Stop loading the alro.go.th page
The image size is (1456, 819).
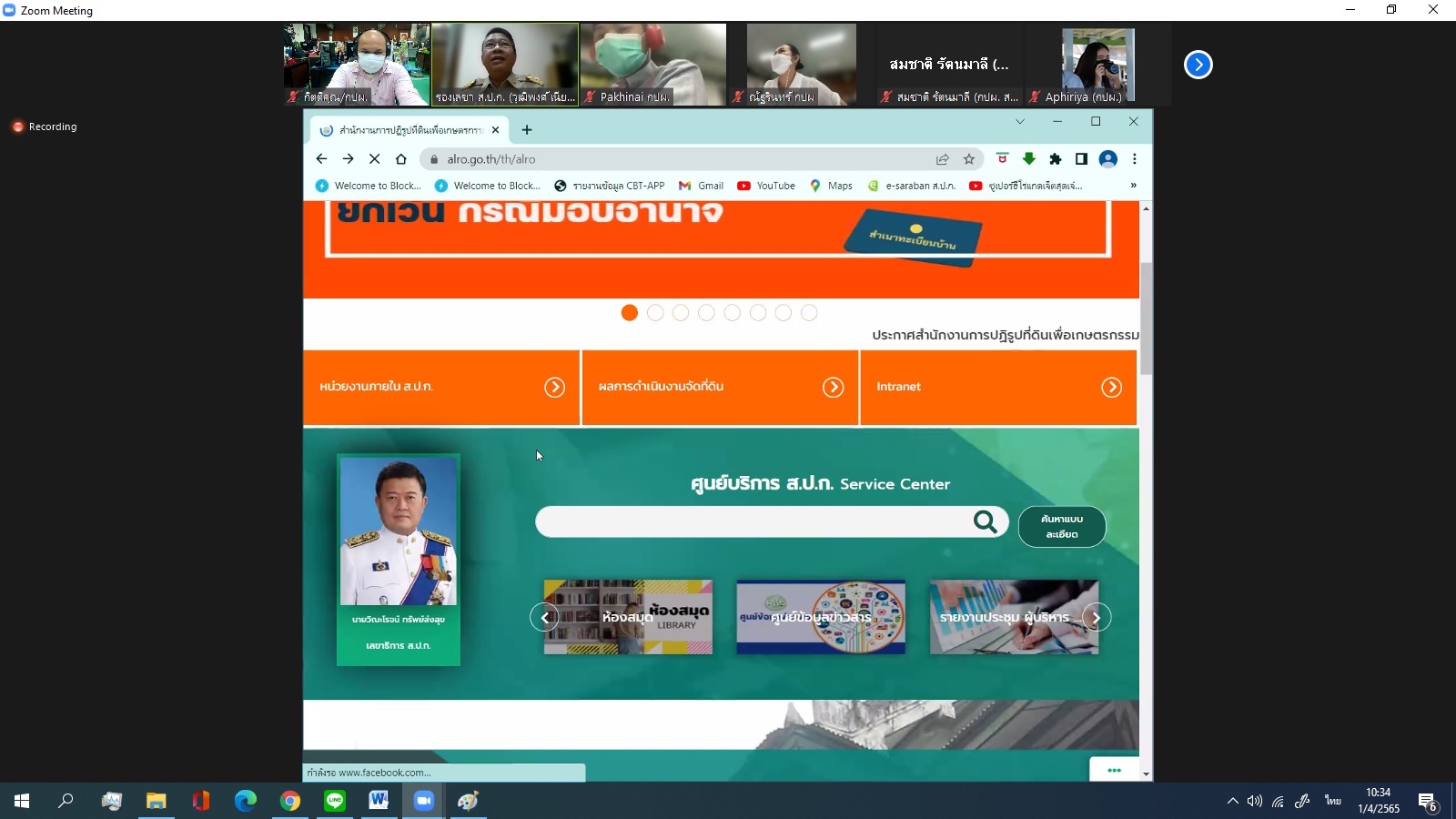pos(374,158)
